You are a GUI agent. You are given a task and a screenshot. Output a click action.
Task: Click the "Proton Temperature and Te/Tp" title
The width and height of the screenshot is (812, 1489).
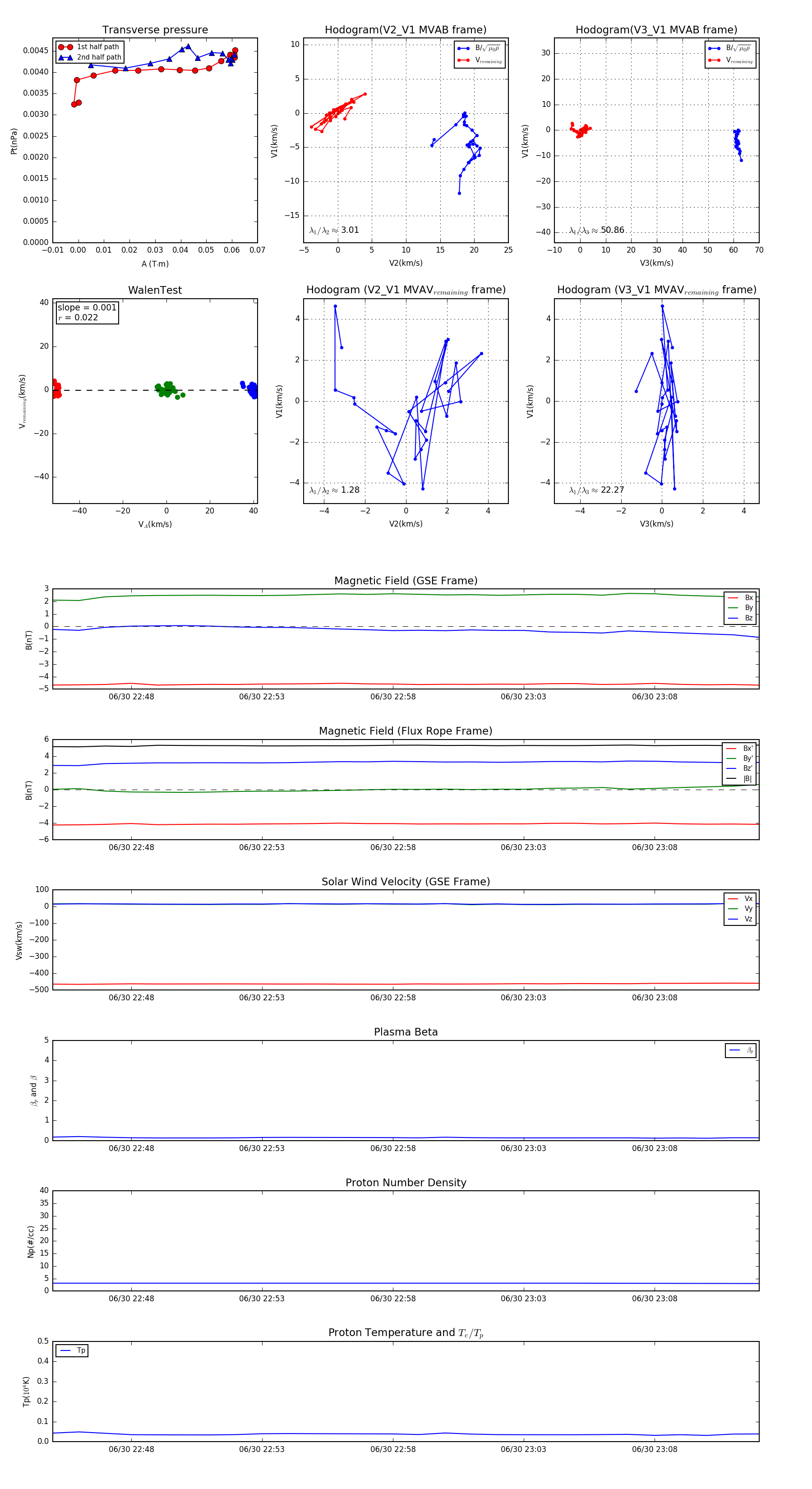(406, 1333)
